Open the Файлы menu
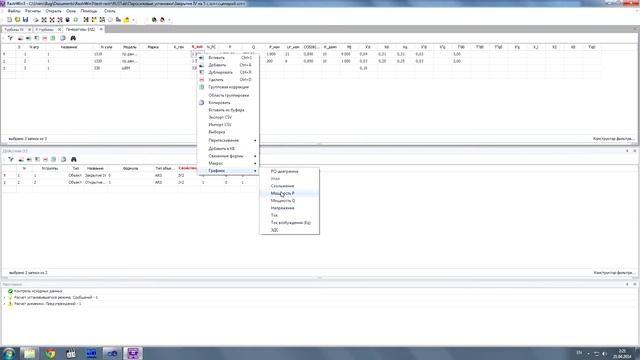Screen dimensions: 640x360 click(x=14, y=11)
